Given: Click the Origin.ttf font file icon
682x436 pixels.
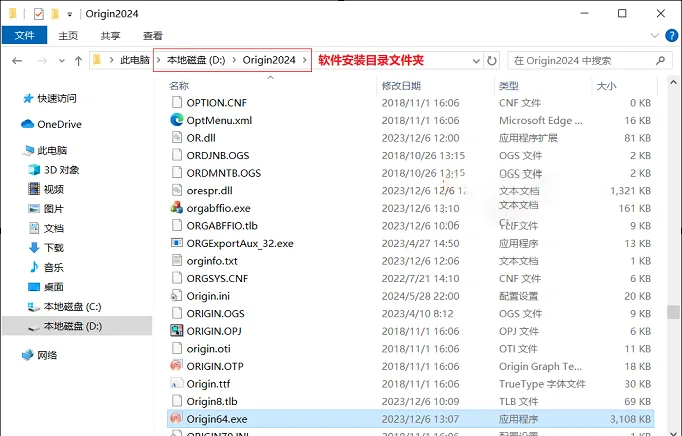Looking at the screenshot, I should [x=176, y=383].
